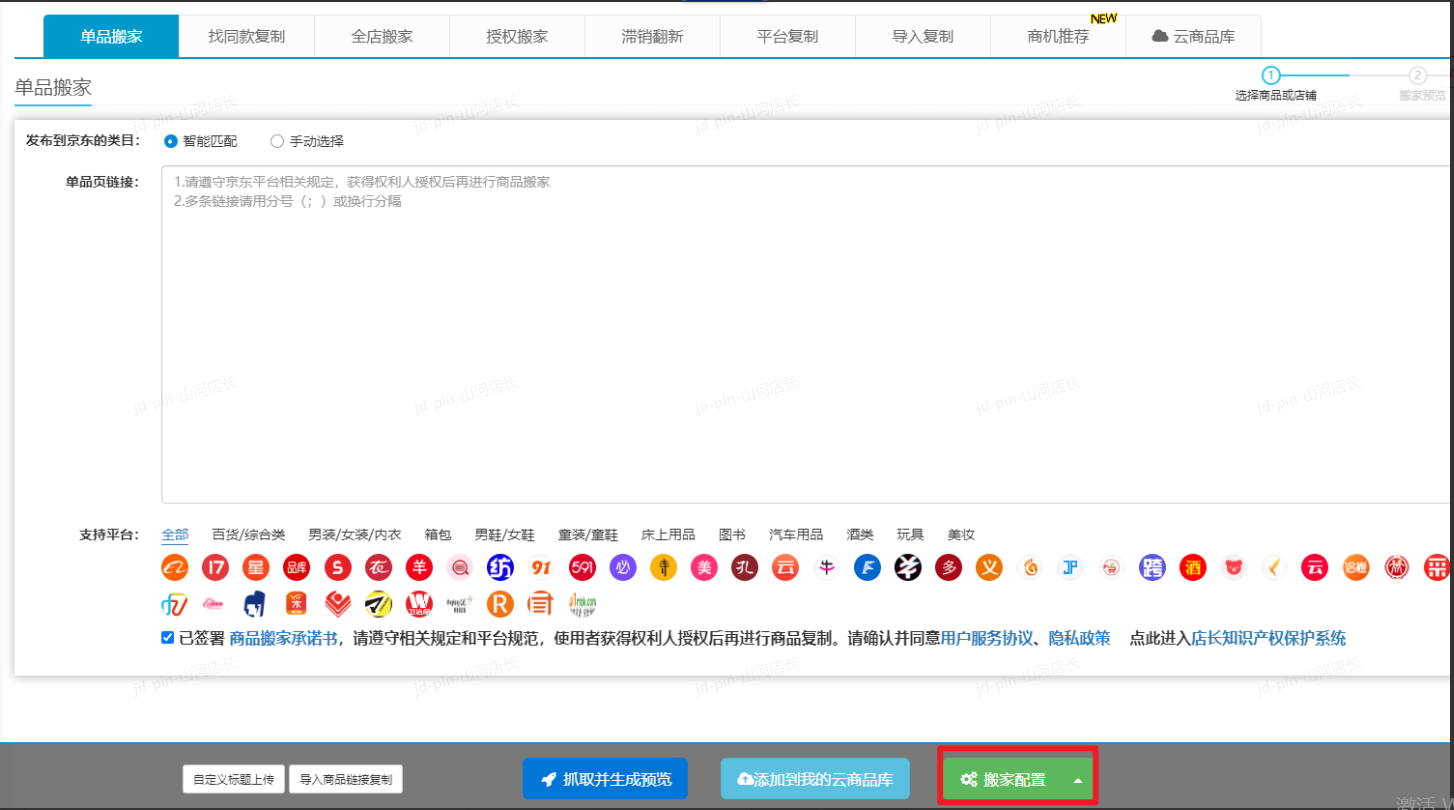Choose the blue '纺' platform icon
This screenshot has height=810, width=1454.
(500, 568)
